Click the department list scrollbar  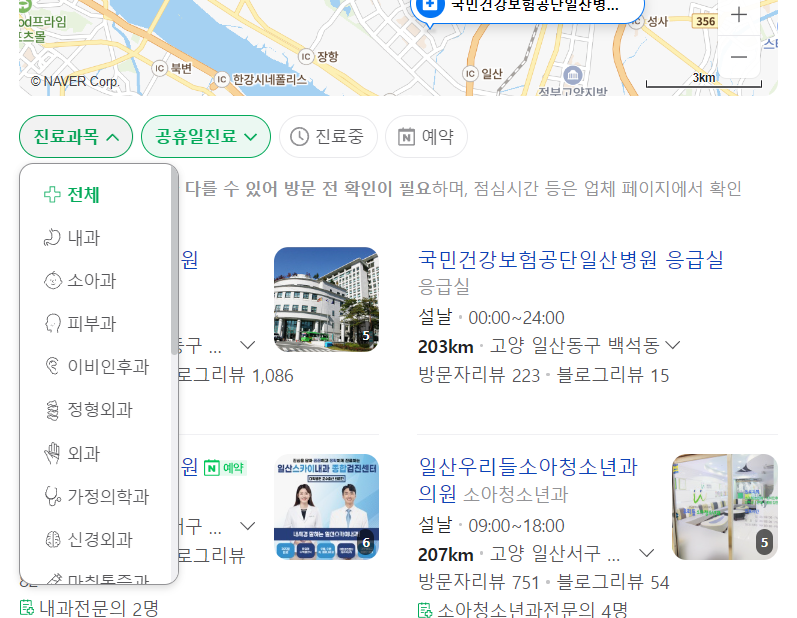[x=174, y=260]
